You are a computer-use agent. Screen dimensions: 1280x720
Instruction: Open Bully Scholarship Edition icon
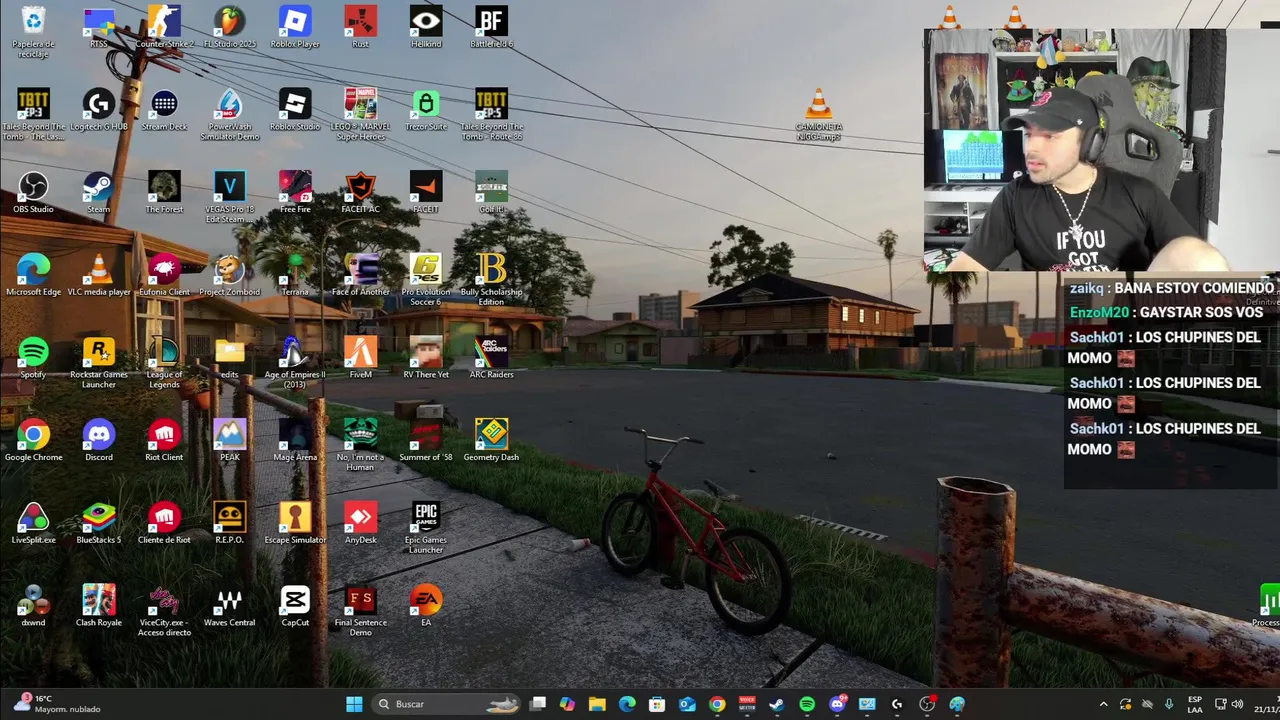(491, 281)
